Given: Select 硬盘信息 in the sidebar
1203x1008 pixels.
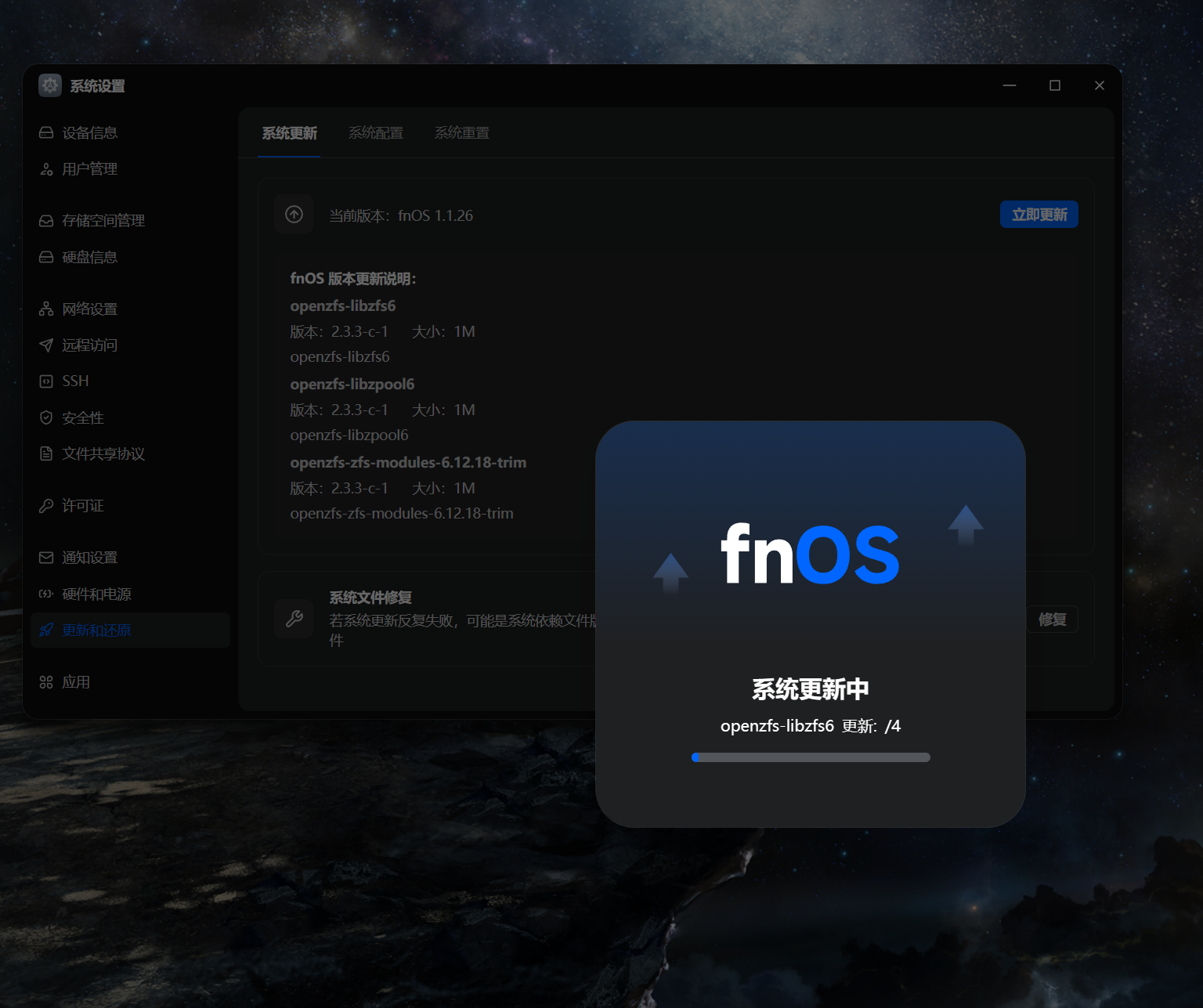Looking at the screenshot, I should click(x=130, y=257).
